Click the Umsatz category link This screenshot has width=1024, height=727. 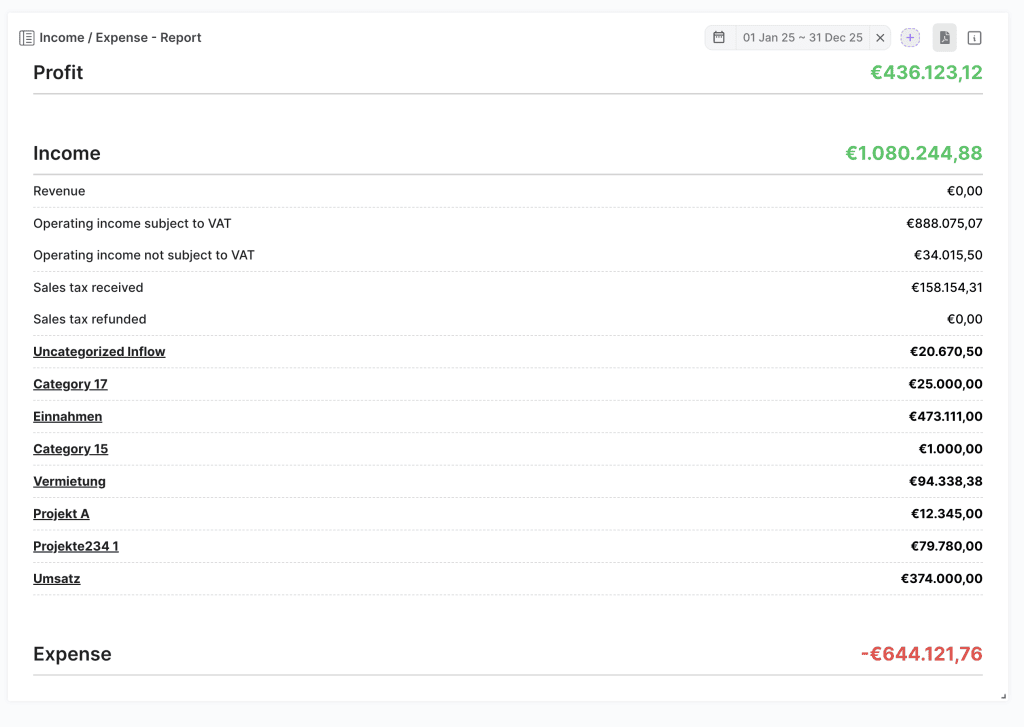[56, 579]
